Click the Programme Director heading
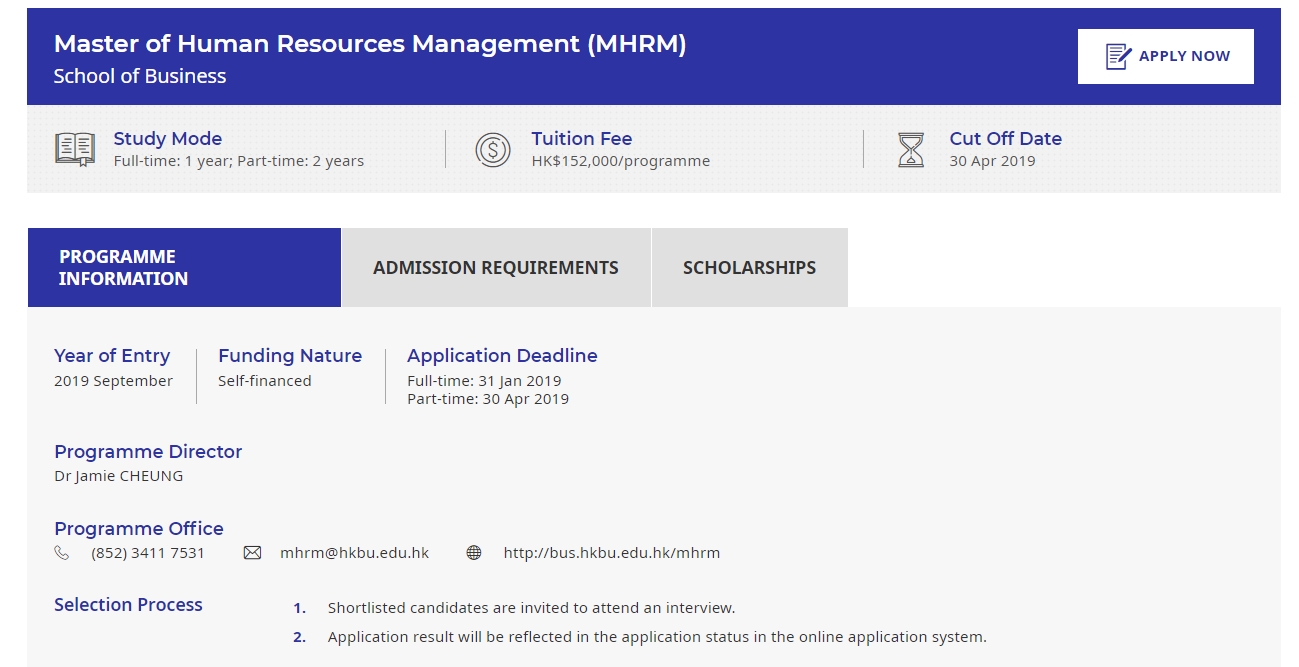The width and height of the screenshot is (1299, 667). pyautogui.click(x=148, y=452)
